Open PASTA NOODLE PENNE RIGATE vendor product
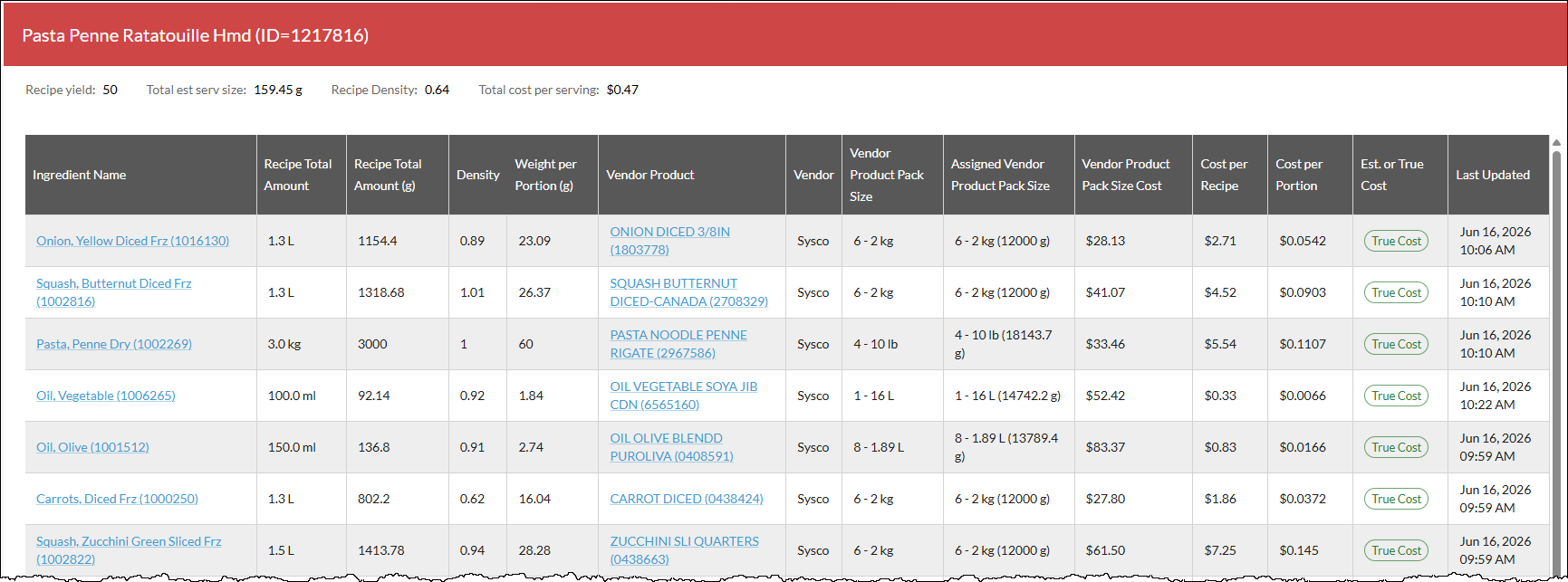Viewport: 1568px width, 582px height. [678, 344]
